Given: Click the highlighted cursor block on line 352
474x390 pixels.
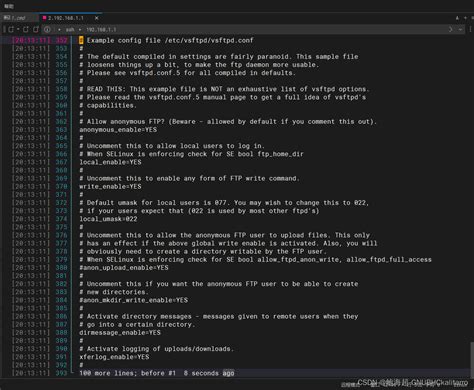Looking at the screenshot, I should click(81, 40).
